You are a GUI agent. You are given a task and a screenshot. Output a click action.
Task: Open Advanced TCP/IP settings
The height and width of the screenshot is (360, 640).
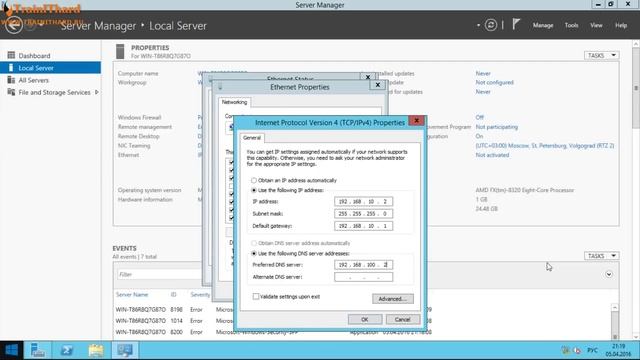pos(392,299)
